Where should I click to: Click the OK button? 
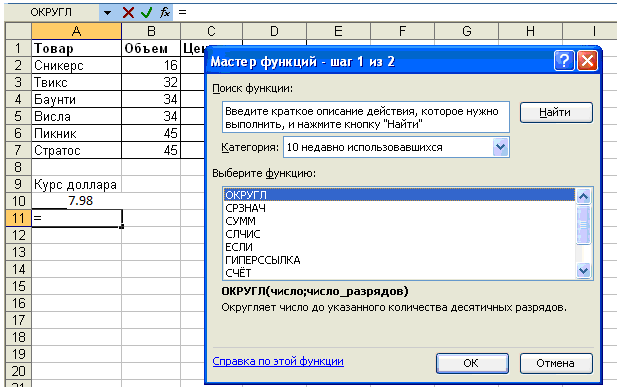(472, 363)
